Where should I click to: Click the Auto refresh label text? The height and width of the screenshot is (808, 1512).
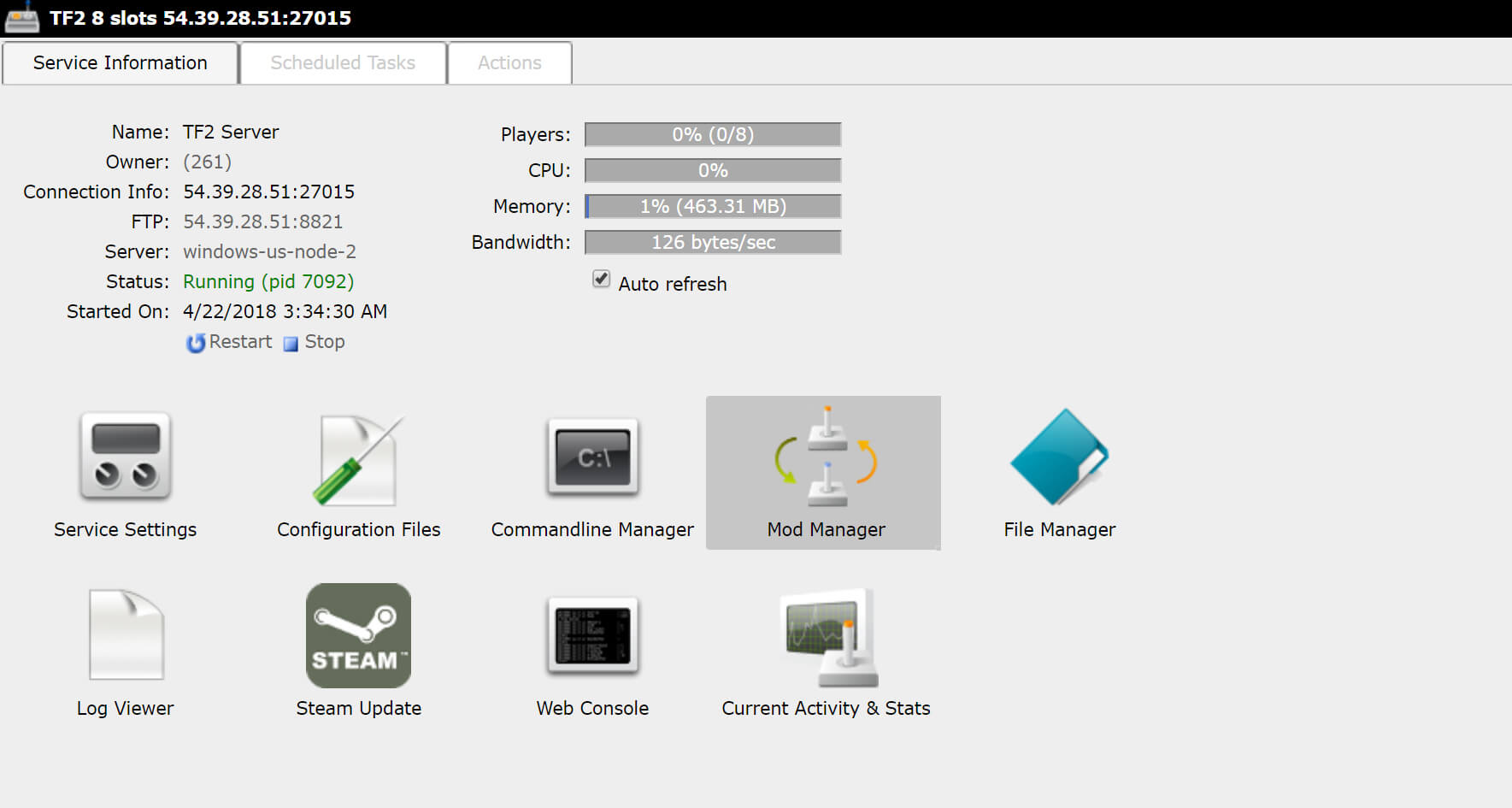click(673, 285)
